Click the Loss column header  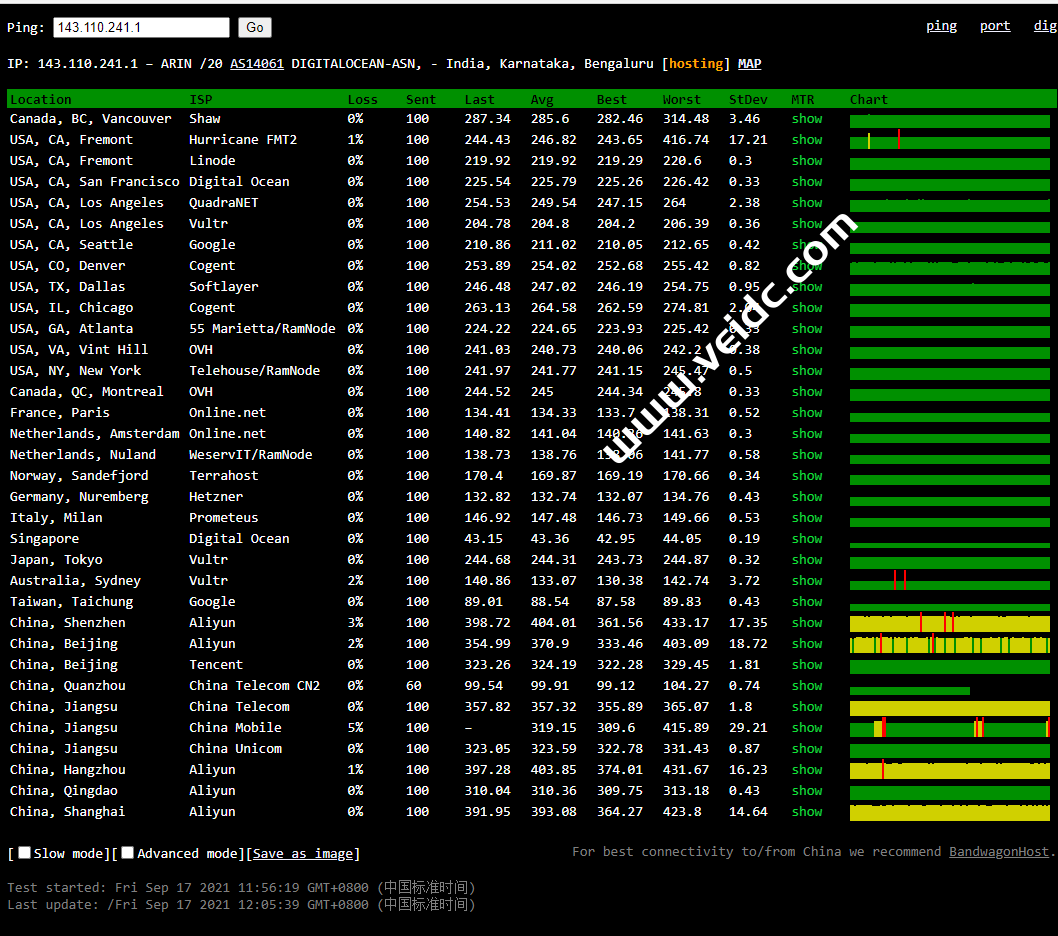tap(362, 100)
